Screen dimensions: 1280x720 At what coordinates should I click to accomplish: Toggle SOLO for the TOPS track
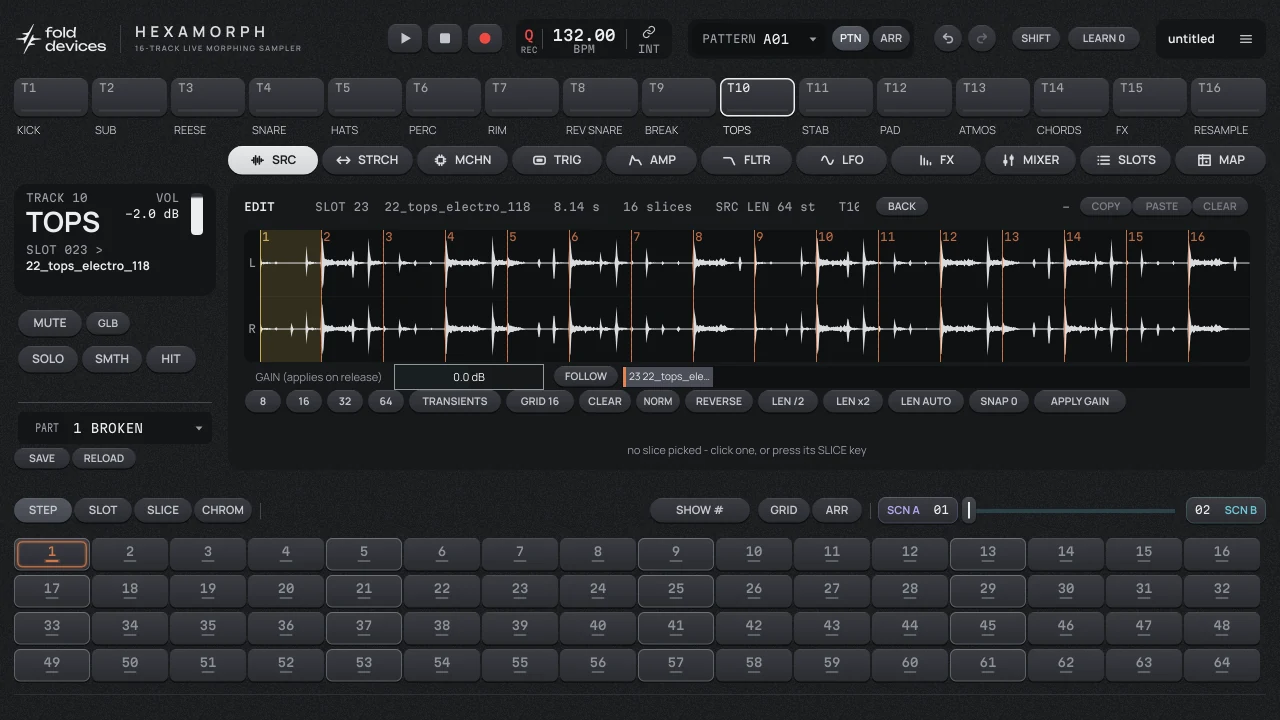[x=48, y=359]
